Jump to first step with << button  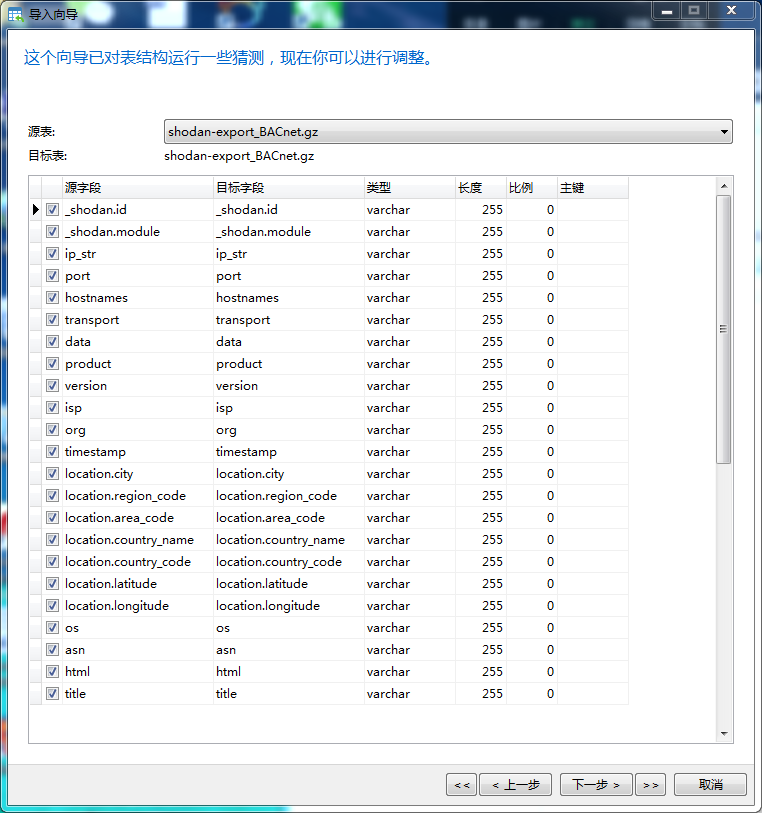pyautogui.click(x=461, y=784)
